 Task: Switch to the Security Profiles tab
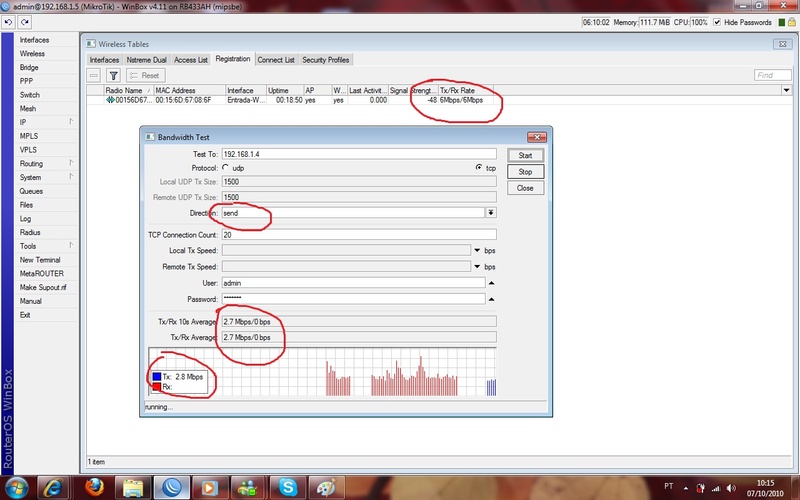point(326,60)
